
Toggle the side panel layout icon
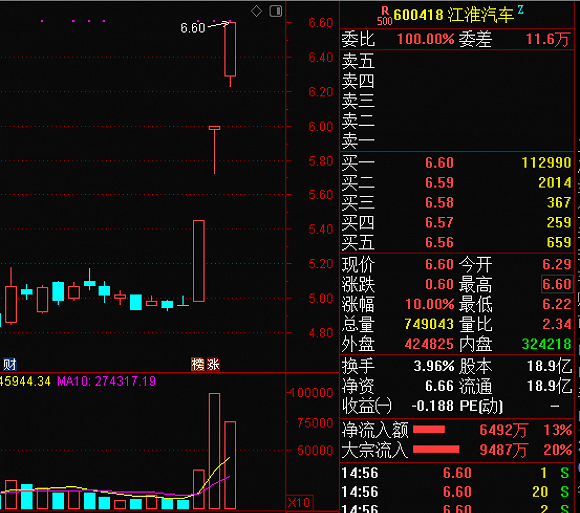pos(276,11)
